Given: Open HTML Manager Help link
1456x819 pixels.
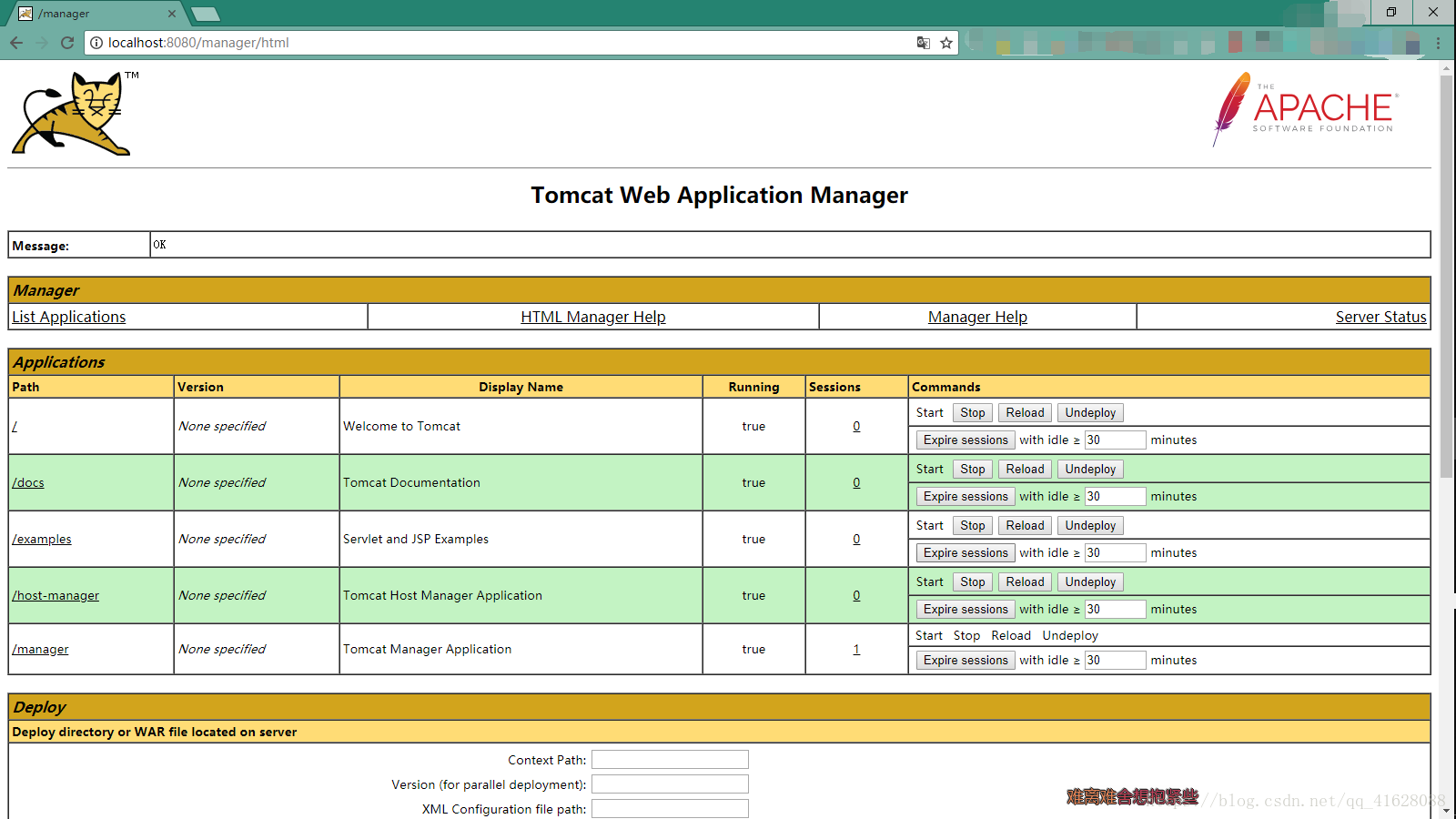Looking at the screenshot, I should click(x=593, y=317).
